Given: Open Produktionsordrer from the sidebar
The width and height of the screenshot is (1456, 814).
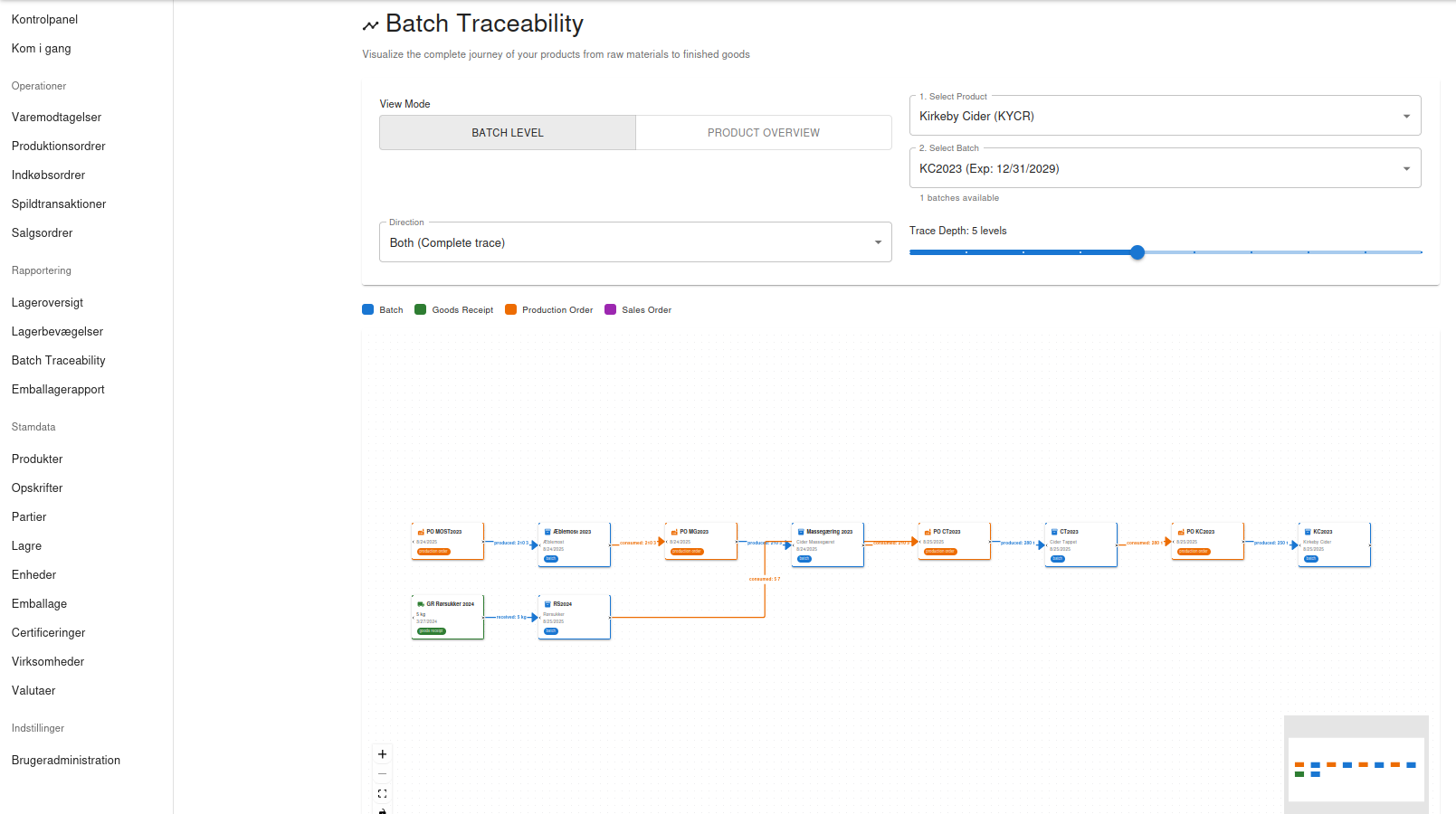Looking at the screenshot, I should pyautogui.click(x=58, y=146).
